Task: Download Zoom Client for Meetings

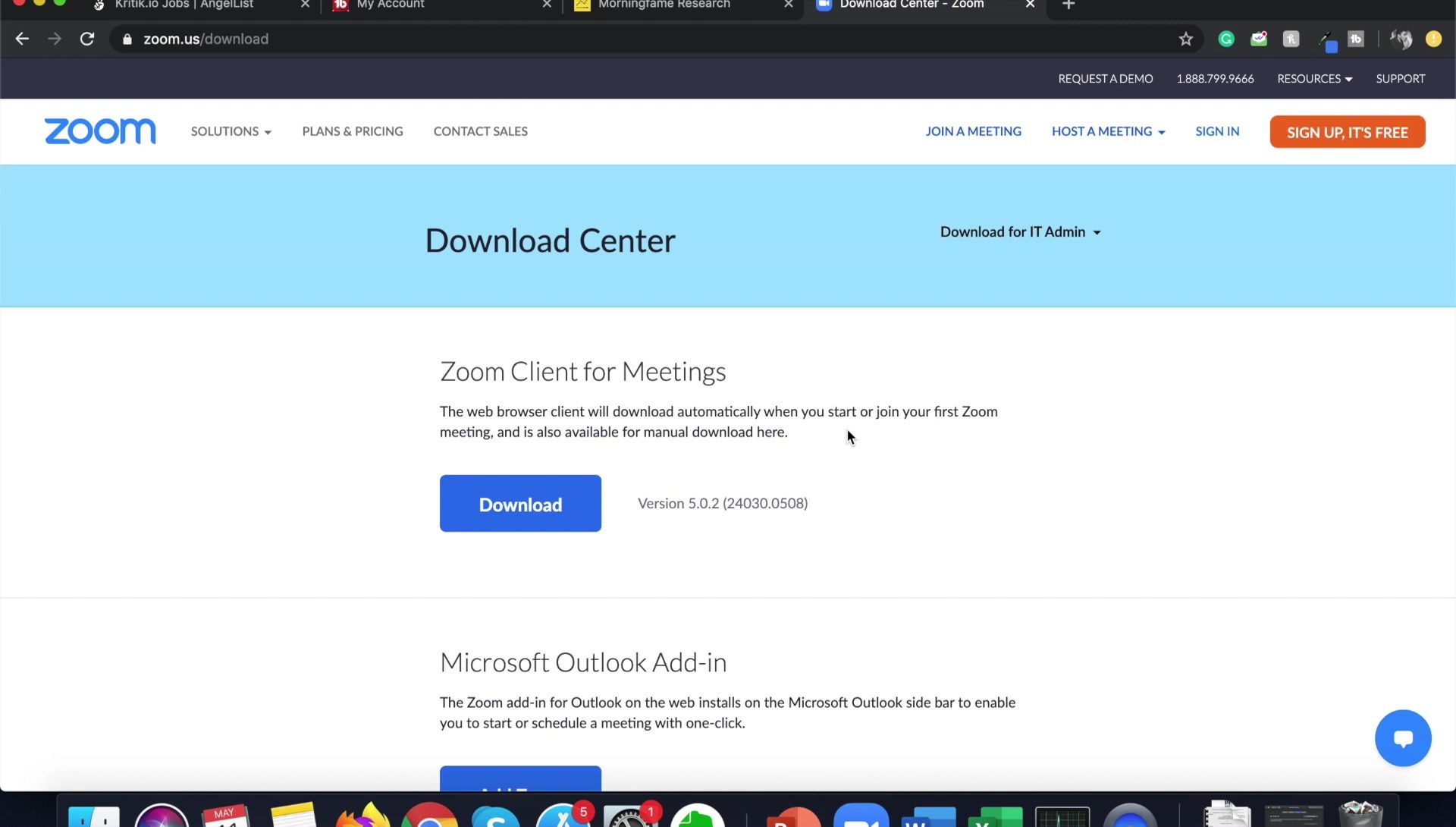Action: (x=520, y=504)
